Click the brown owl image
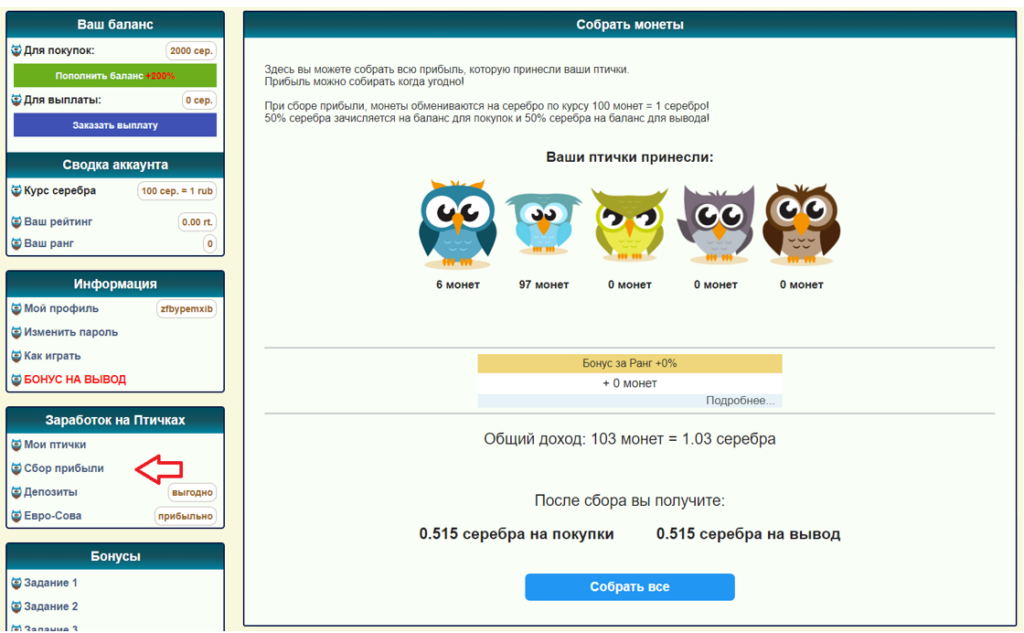 pyautogui.click(x=801, y=224)
